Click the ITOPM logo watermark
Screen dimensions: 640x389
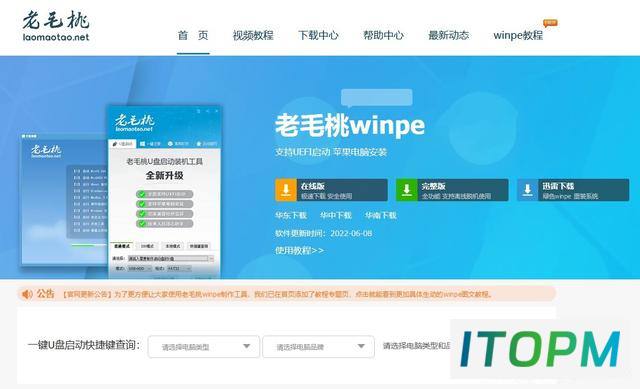(540, 349)
